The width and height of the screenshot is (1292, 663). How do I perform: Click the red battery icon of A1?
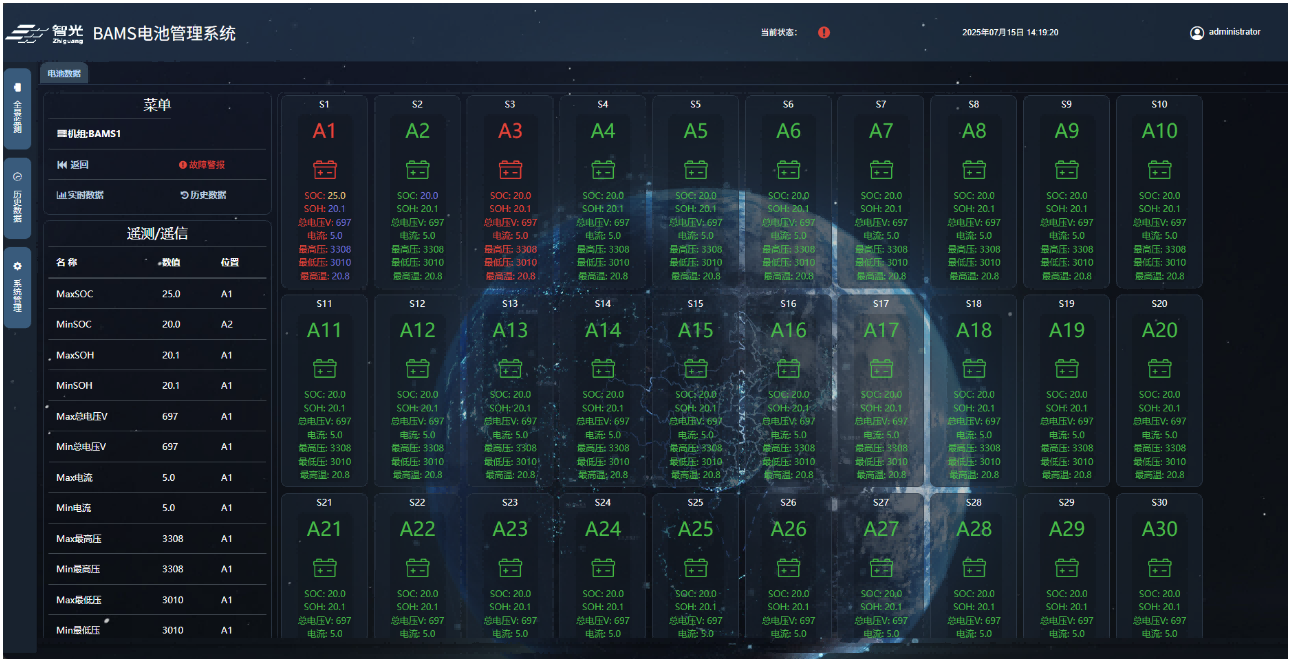point(324,170)
